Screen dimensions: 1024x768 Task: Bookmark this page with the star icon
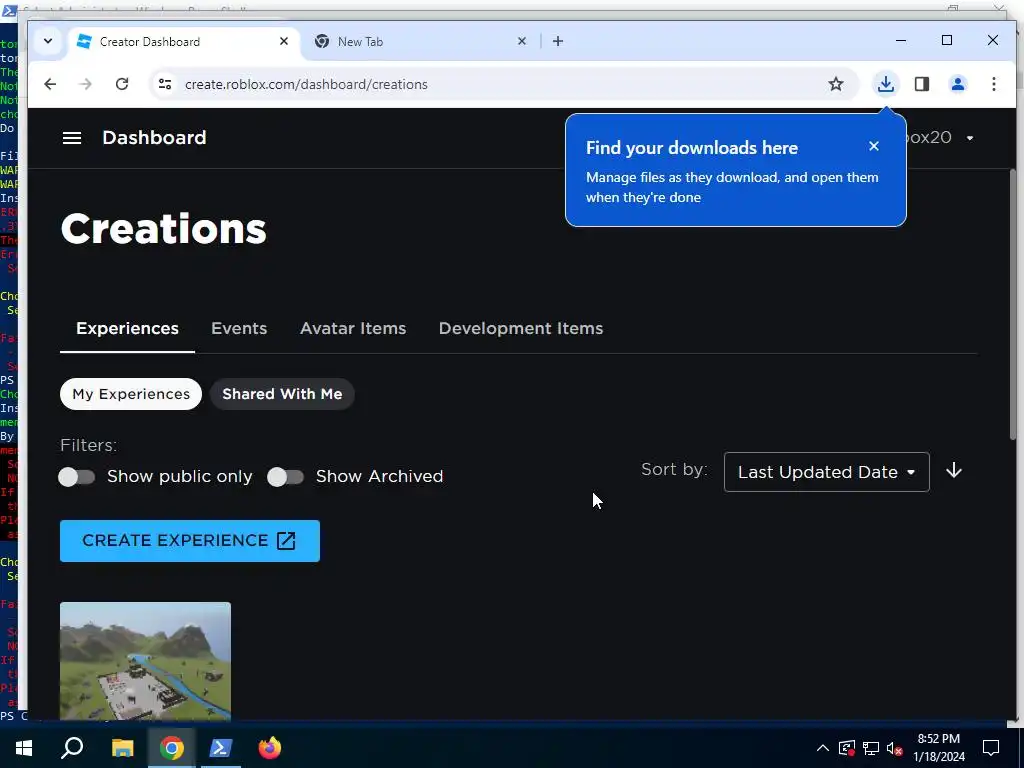(x=836, y=84)
